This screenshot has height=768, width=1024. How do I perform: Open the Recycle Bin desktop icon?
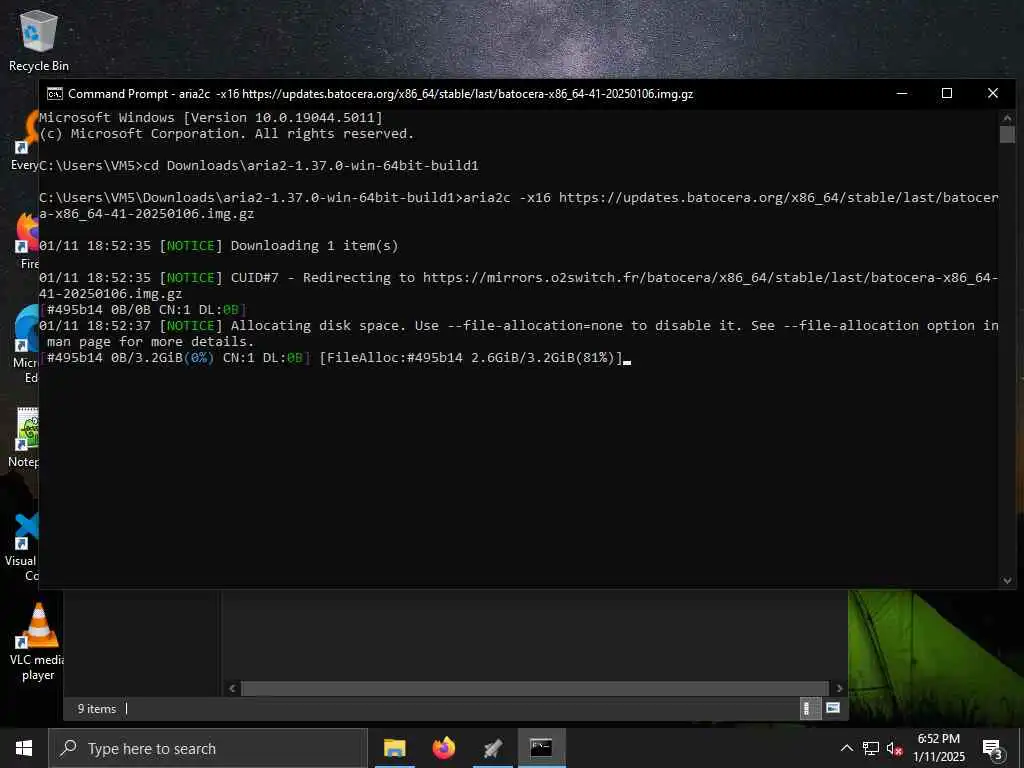tap(39, 40)
